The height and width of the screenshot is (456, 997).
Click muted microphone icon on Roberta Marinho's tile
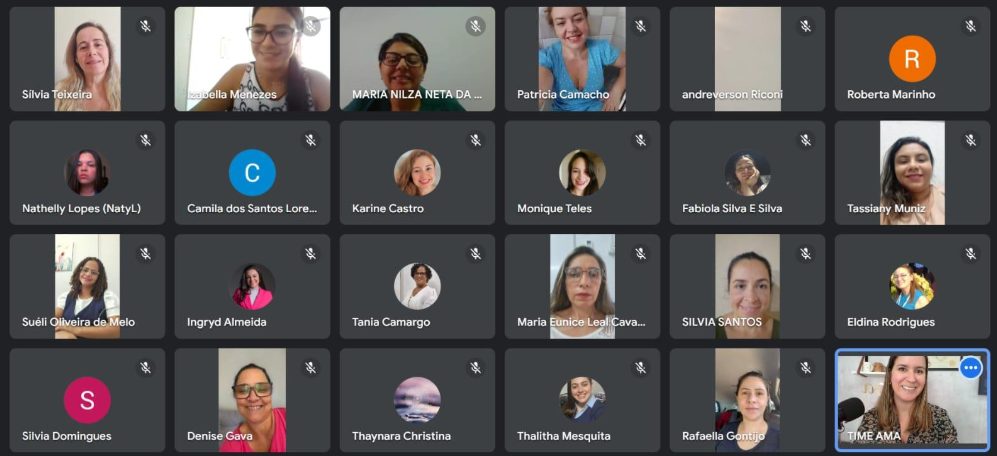970,26
